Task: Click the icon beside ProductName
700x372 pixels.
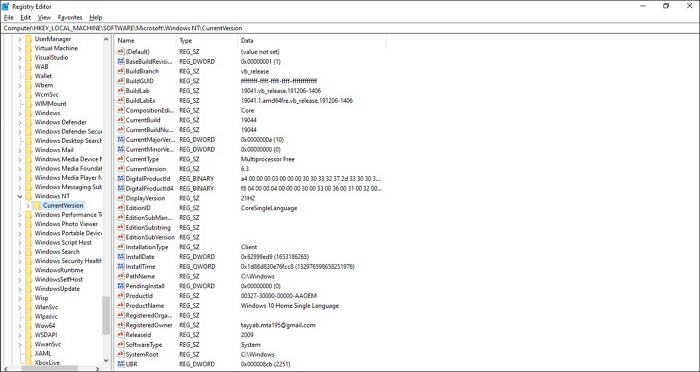Action: (120, 305)
